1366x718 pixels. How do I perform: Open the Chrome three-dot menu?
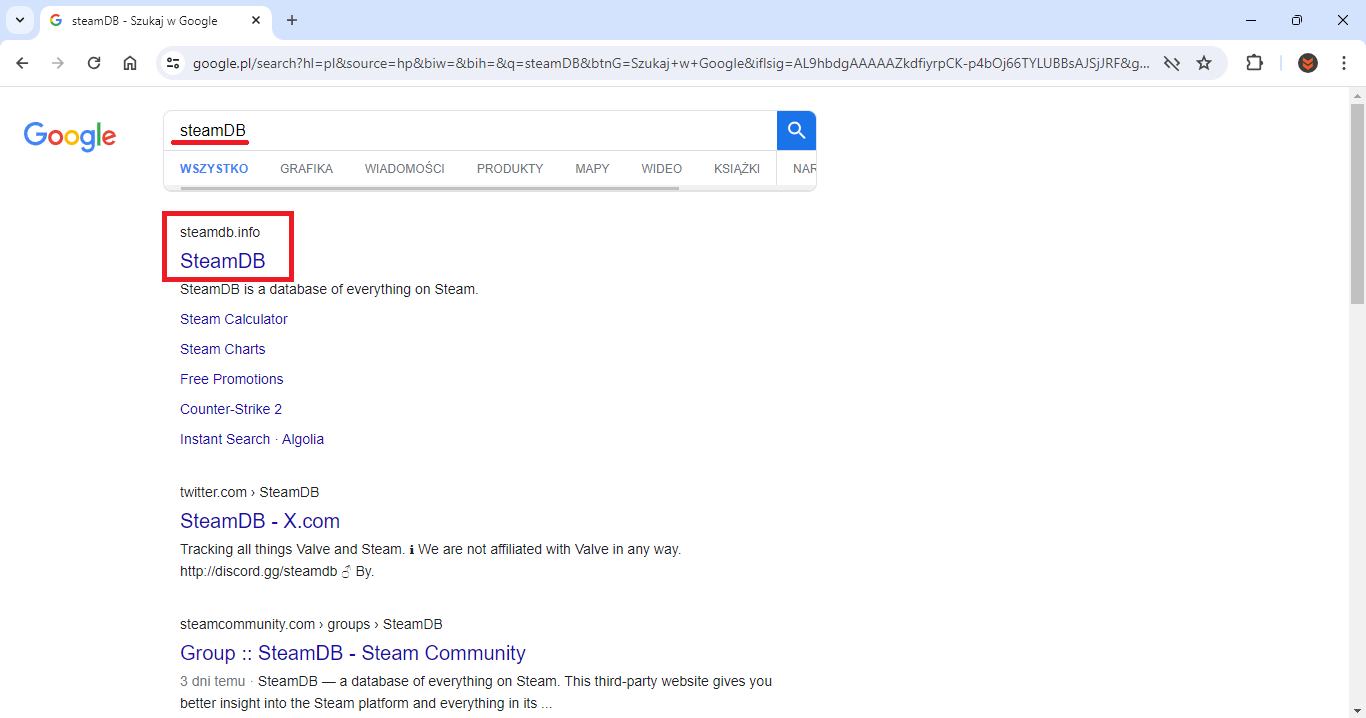point(1344,63)
